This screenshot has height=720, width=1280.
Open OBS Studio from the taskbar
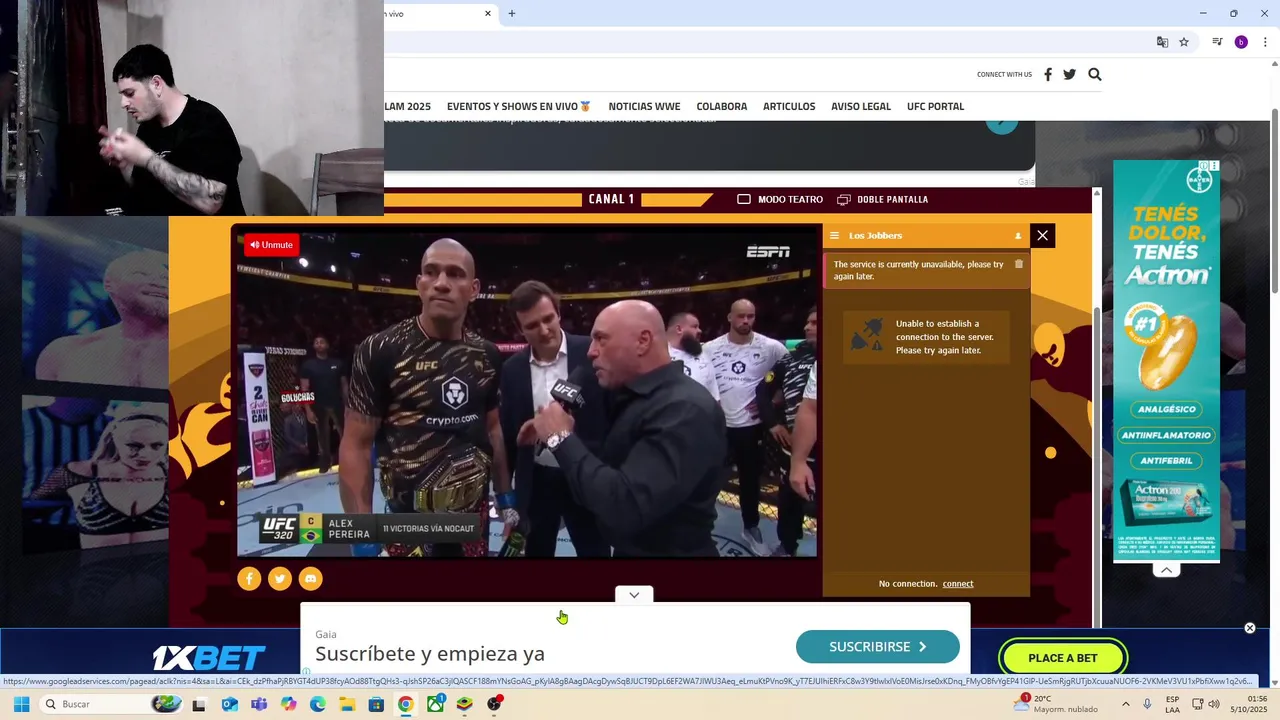pos(494,704)
